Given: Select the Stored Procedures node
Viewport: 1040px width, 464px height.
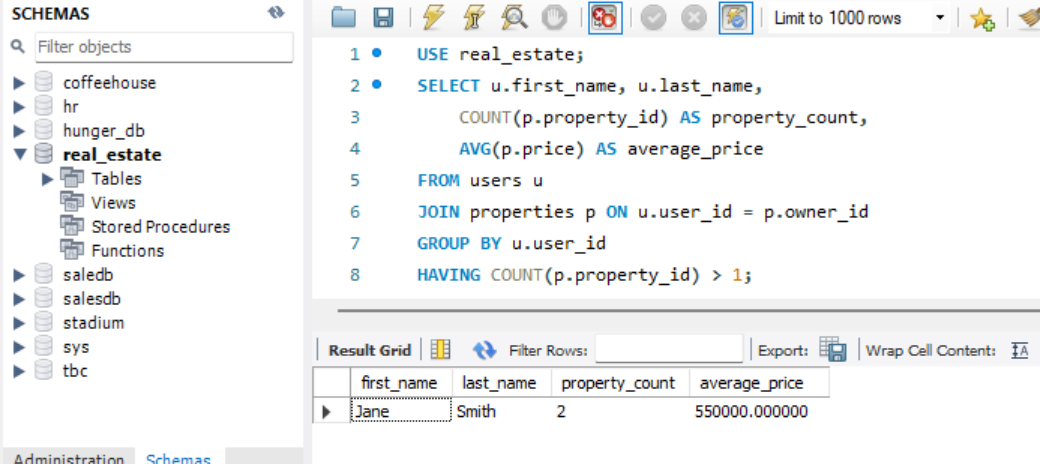Looking at the screenshot, I should tap(161, 227).
